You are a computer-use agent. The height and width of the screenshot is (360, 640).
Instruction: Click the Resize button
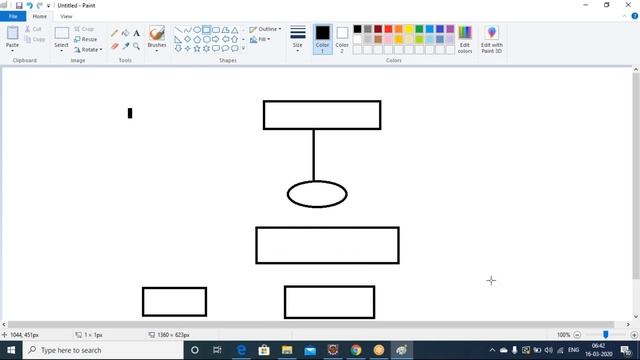86,39
